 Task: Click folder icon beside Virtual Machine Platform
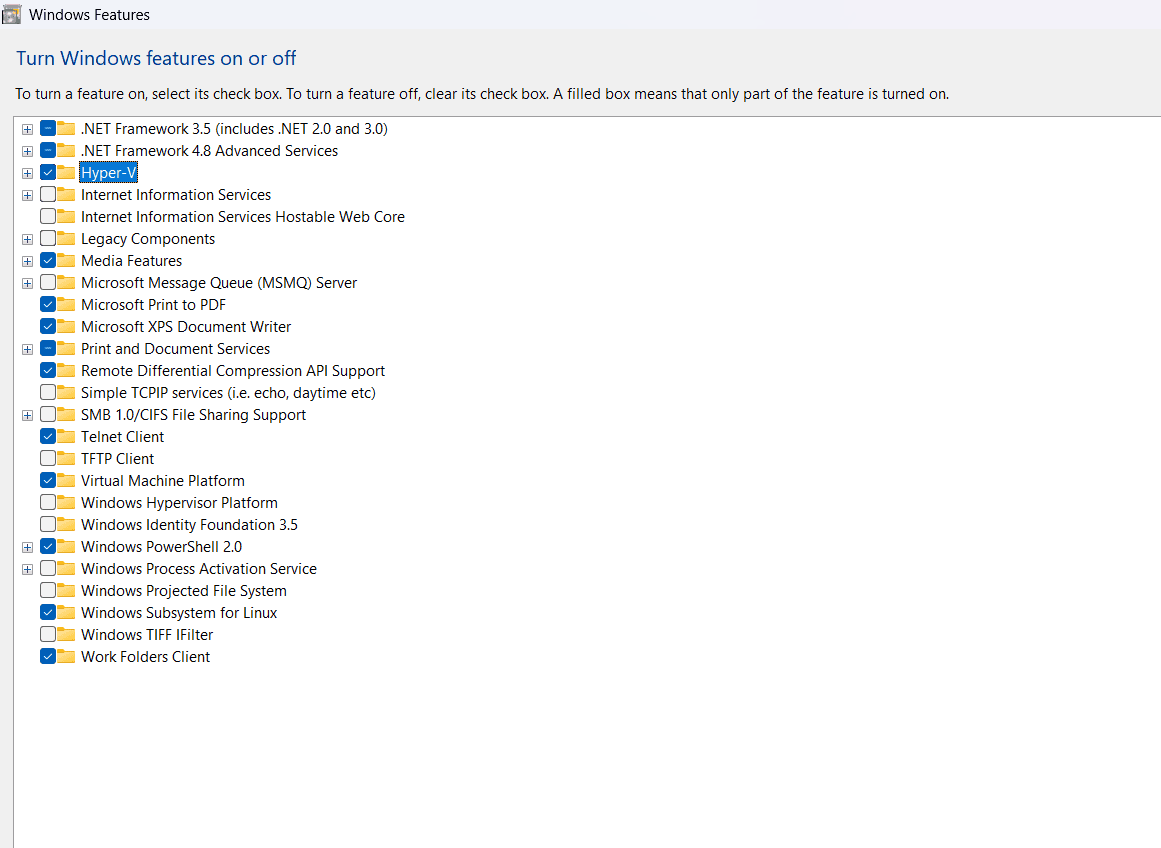point(67,481)
